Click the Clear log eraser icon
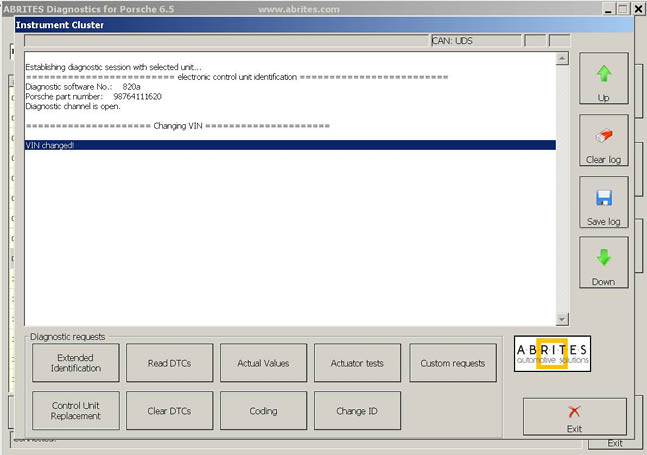The height and width of the screenshot is (455, 647). [x=603, y=137]
